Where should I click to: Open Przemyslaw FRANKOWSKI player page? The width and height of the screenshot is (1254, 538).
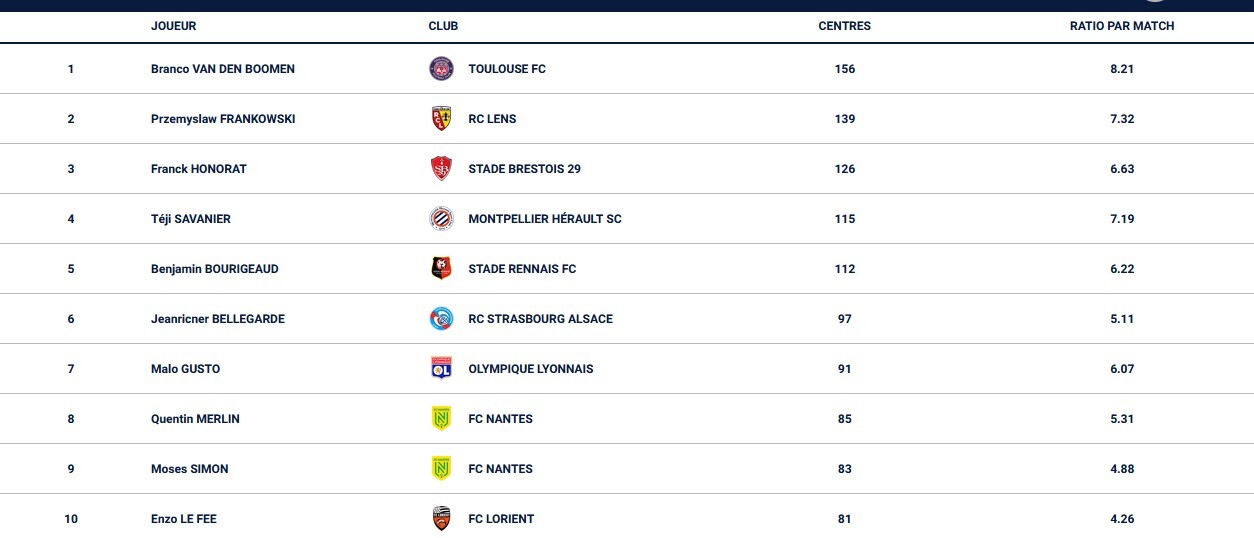pos(222,119)
